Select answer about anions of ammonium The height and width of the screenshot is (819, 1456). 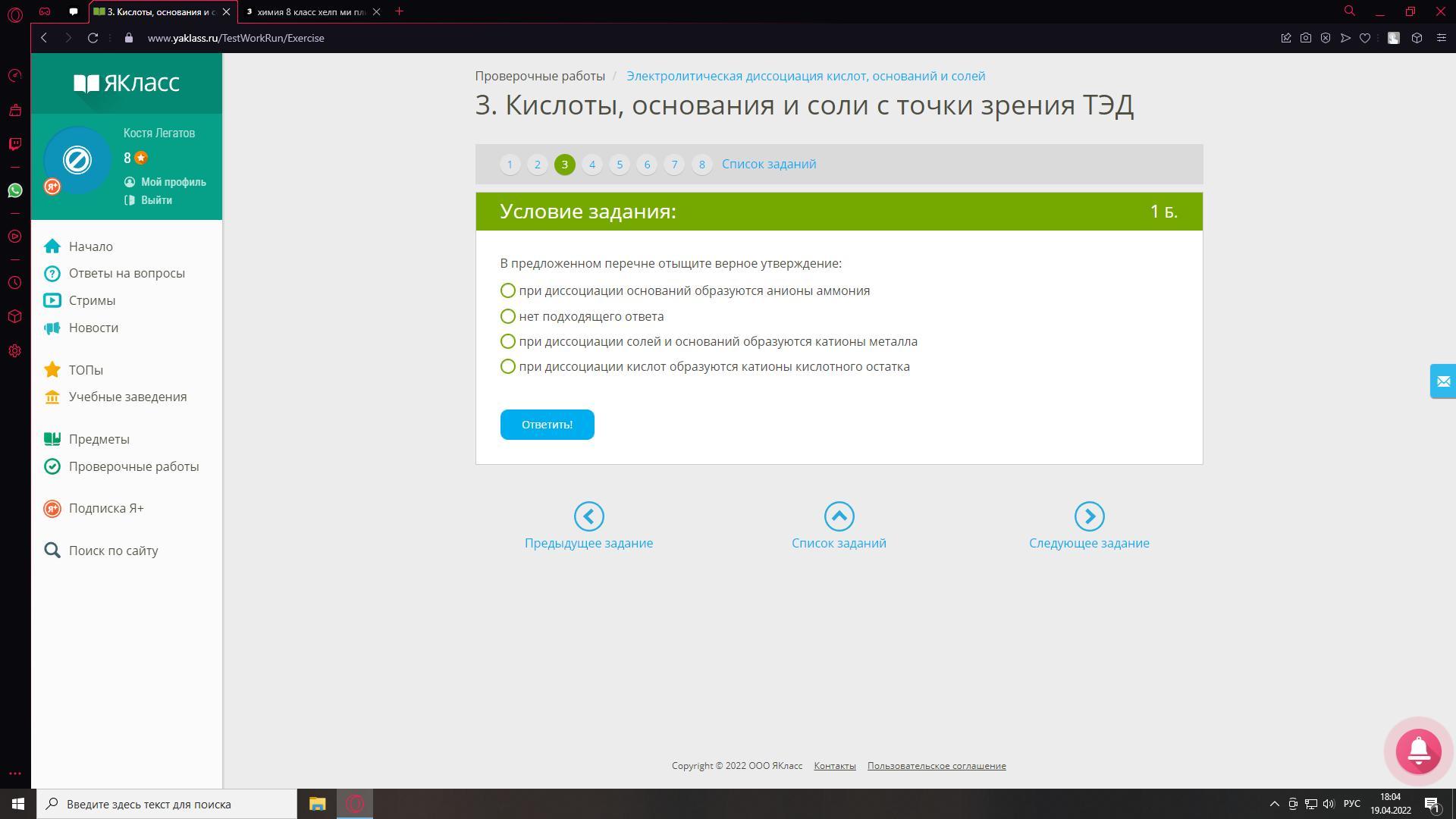pyautogui.click(x=508, y=291)
